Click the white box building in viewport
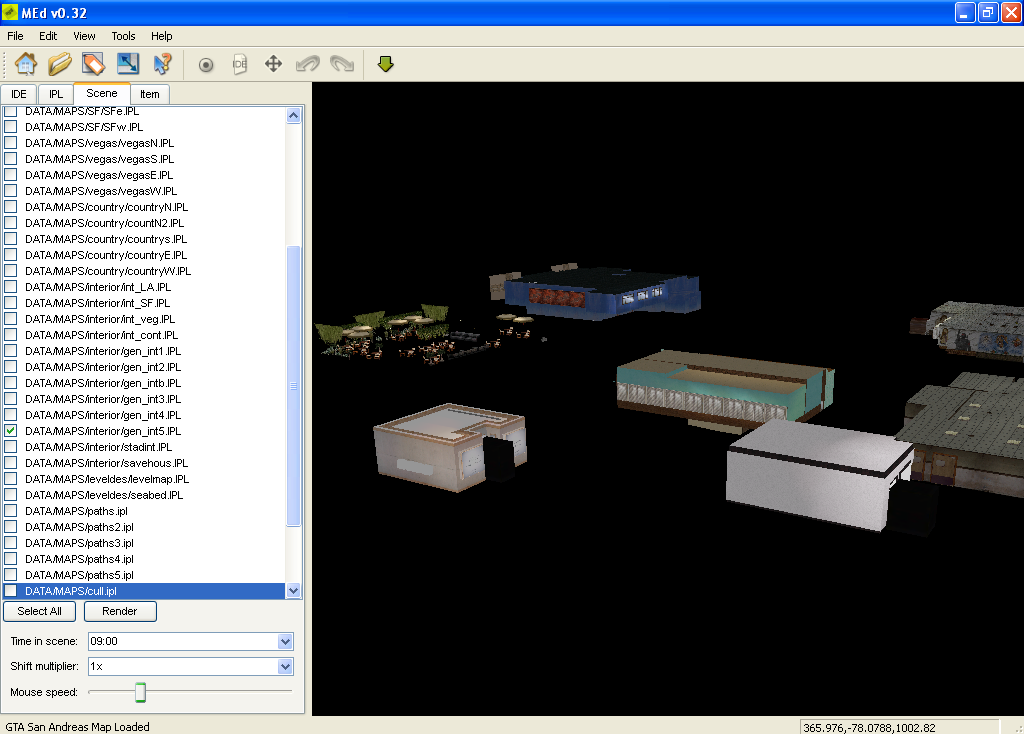 (x=820, y=475)
